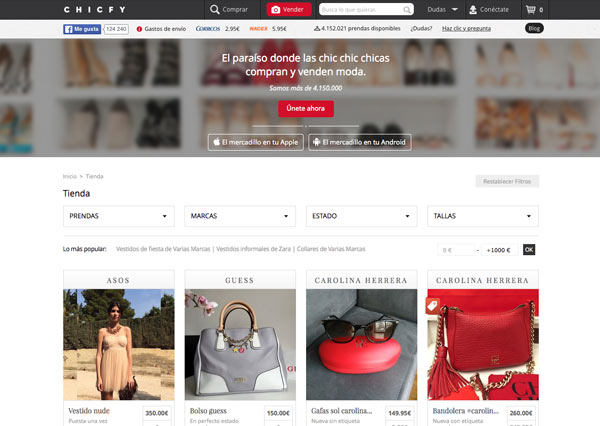Click the 150.00€ price
The image size is (600, 426).
tap(278, 413)
